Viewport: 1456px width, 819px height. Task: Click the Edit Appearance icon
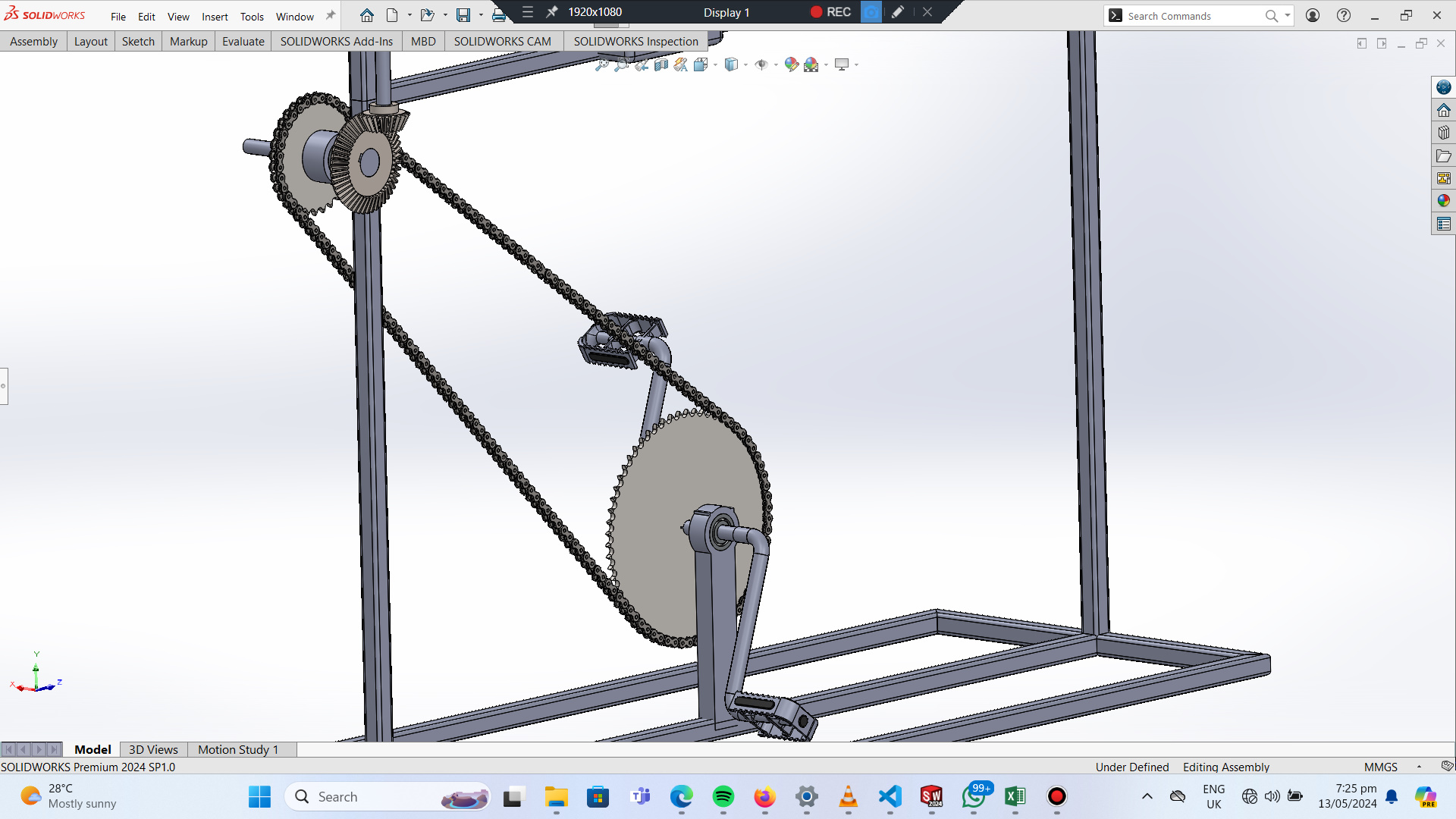(x=791, y=65)
